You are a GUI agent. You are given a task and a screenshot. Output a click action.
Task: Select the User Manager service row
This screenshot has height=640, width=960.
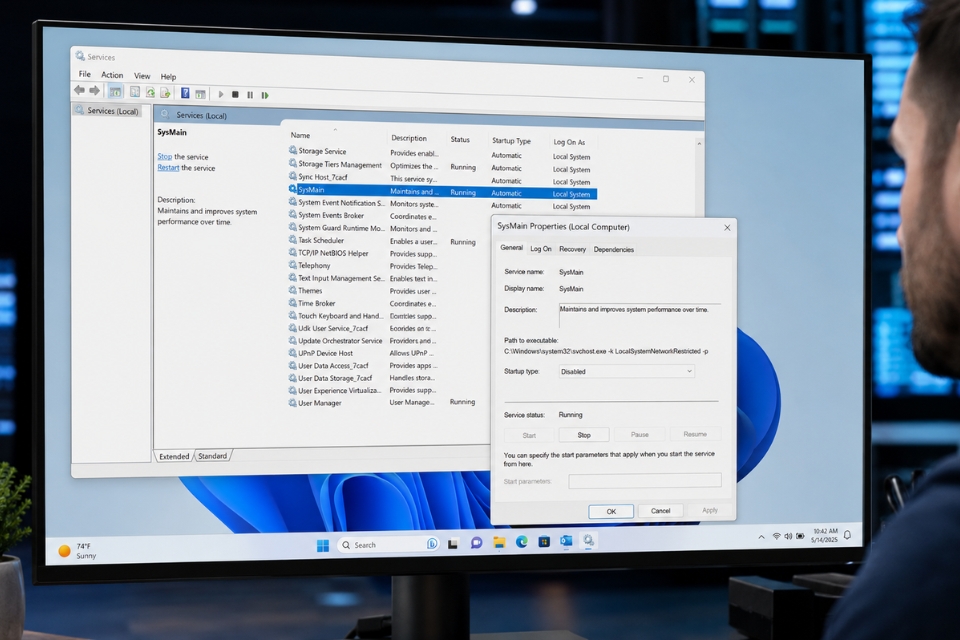(383, 402)
